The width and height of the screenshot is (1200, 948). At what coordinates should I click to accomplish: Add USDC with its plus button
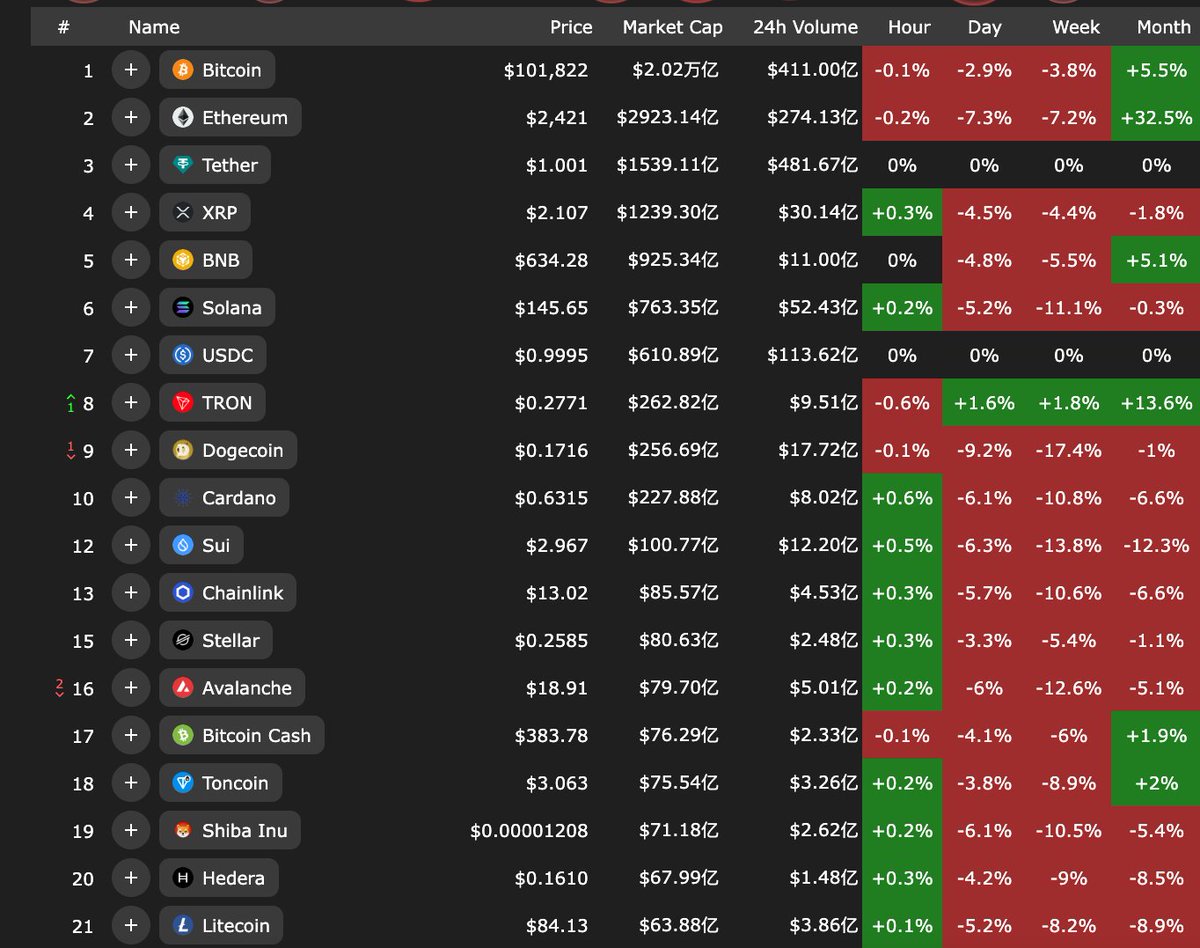click(130, 355)
